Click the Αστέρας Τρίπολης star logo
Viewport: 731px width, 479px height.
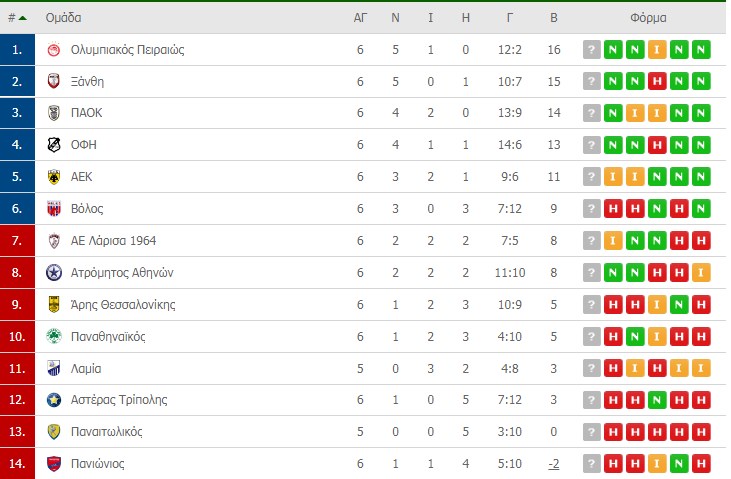tap(54, 400)
